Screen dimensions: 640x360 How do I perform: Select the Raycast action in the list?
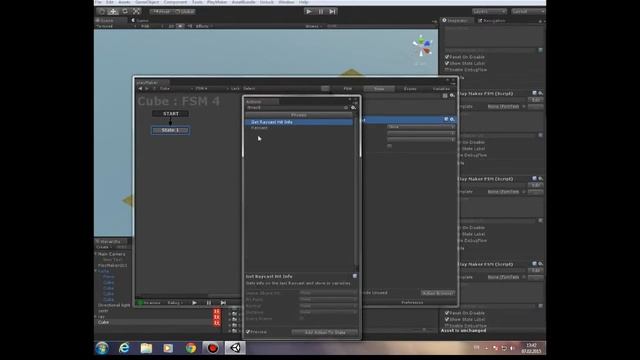pyautogui.click(x=260, y=128)
